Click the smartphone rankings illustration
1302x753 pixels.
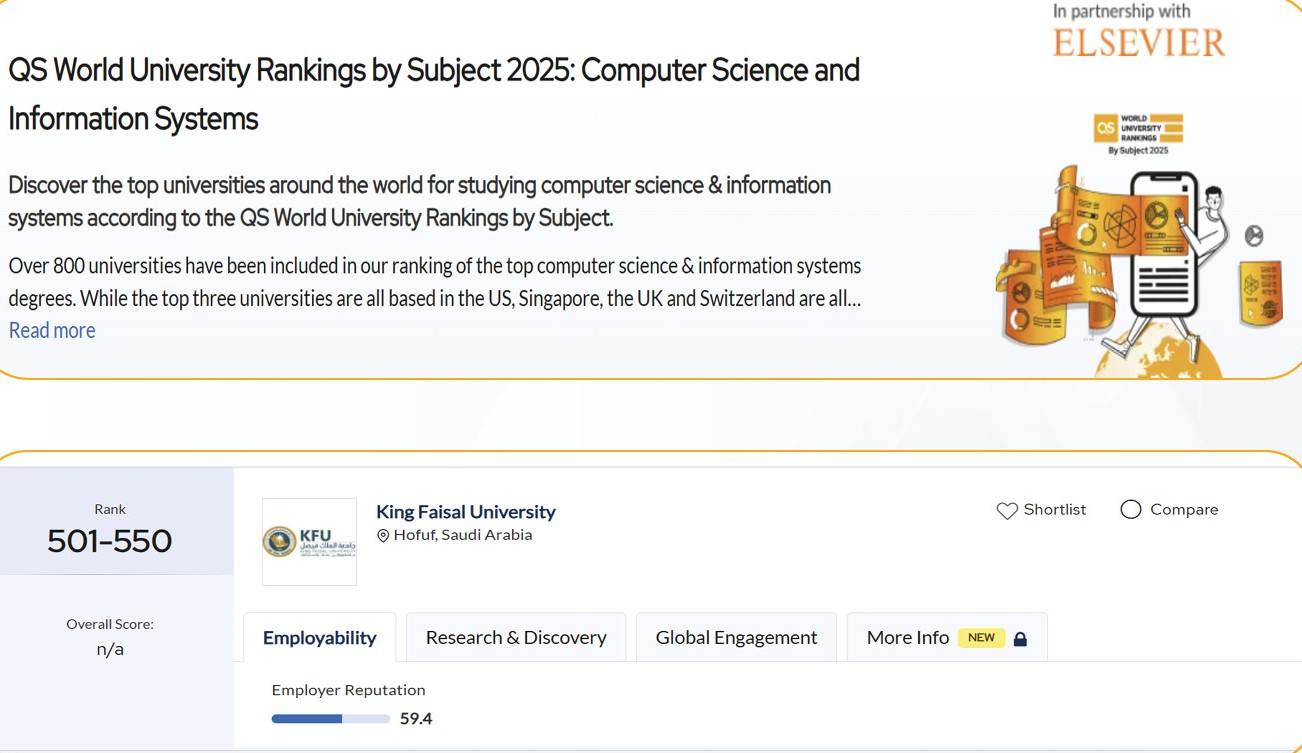(x=1162, y=245)
